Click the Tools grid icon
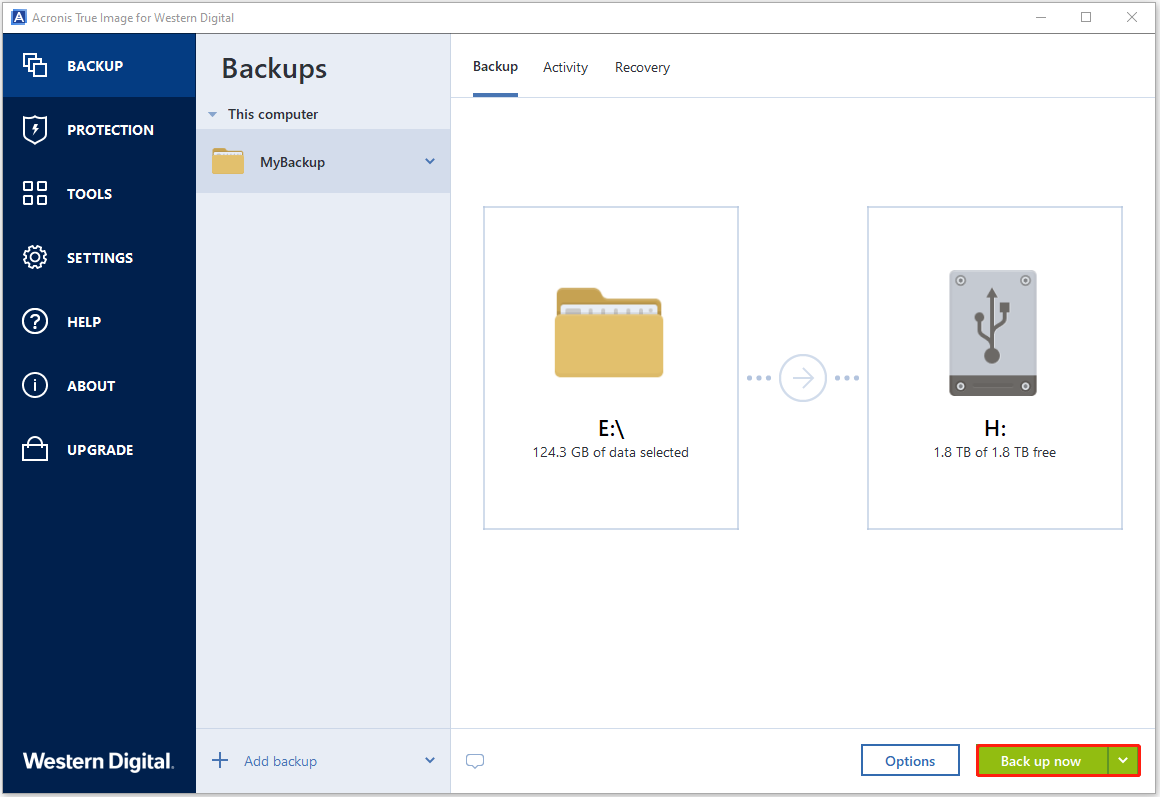Screen dimensions: 1160x797 tap(35, 194)
